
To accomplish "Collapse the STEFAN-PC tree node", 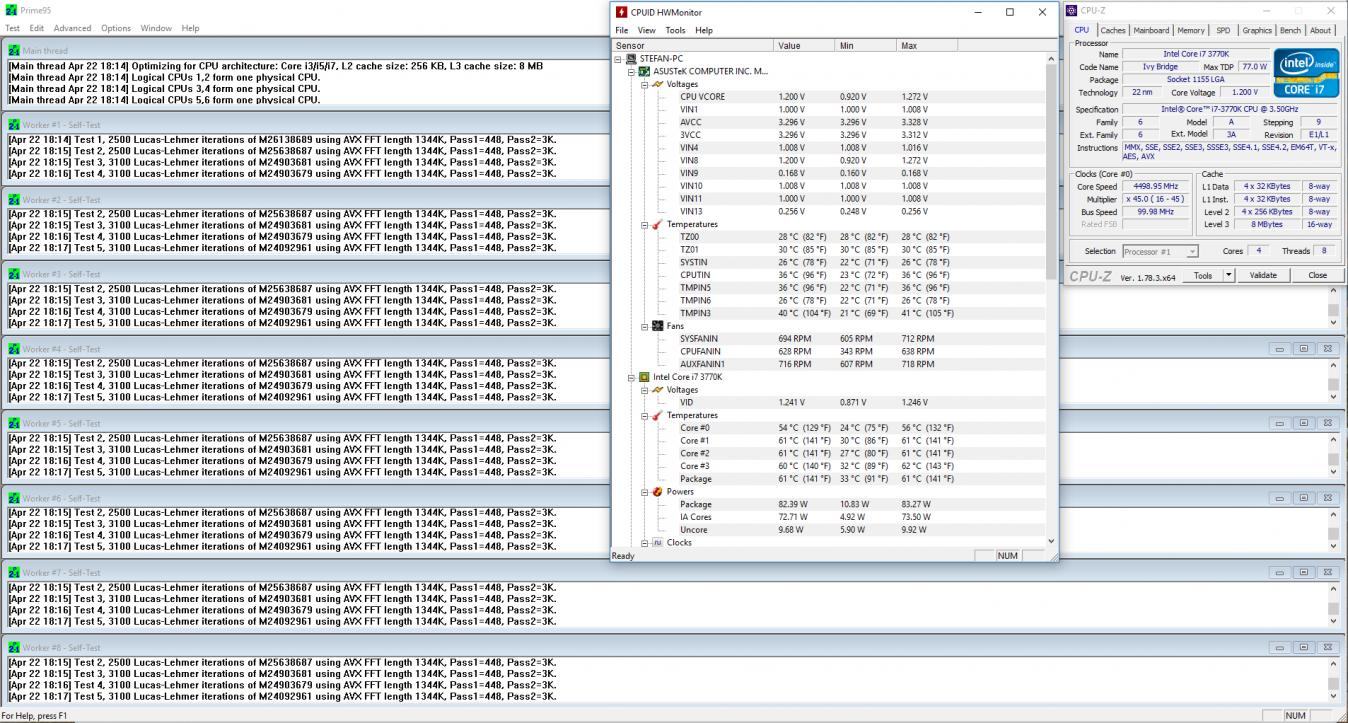I will (619, 59).
